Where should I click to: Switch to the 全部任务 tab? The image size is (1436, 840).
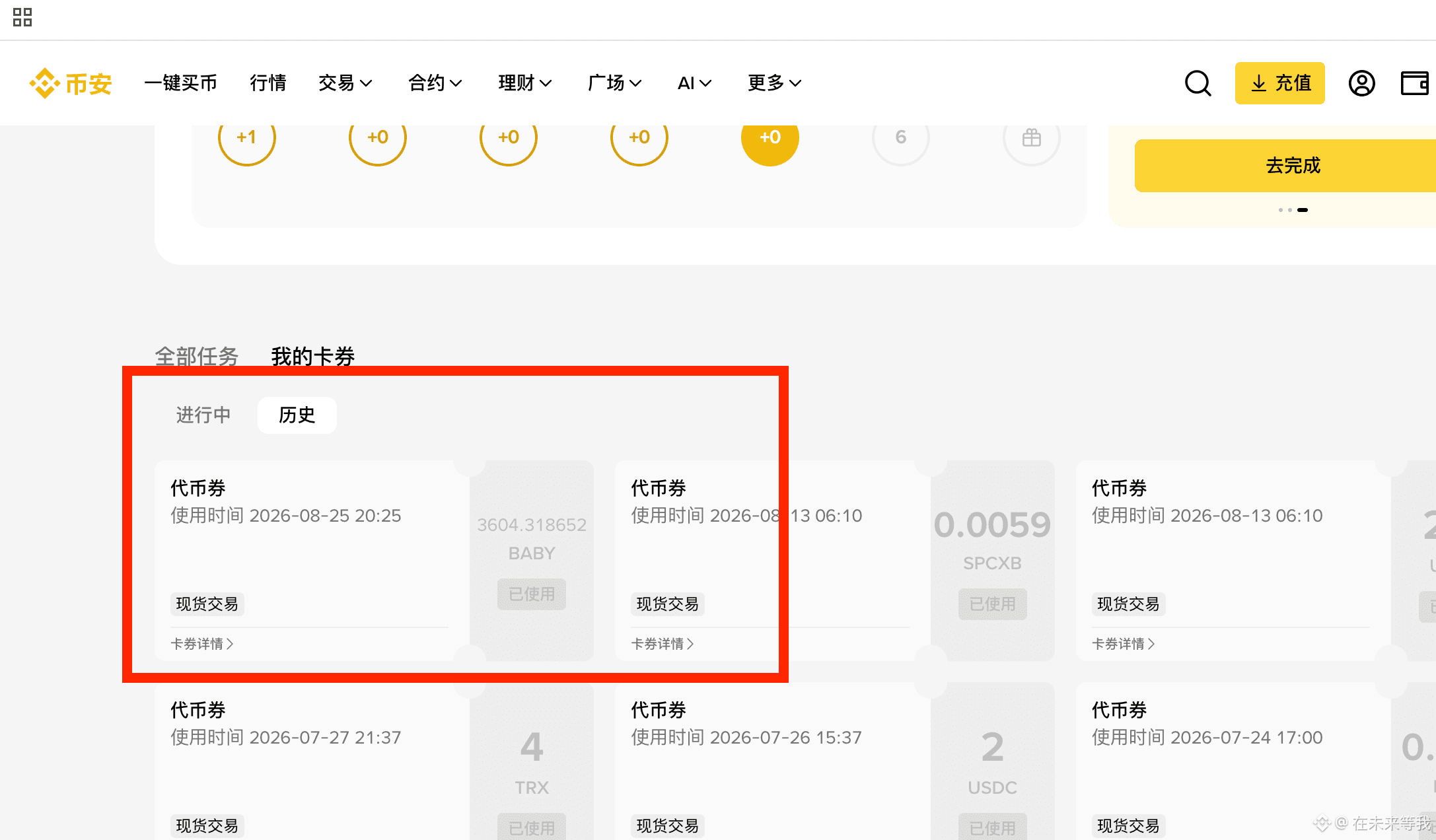point(197,357)
